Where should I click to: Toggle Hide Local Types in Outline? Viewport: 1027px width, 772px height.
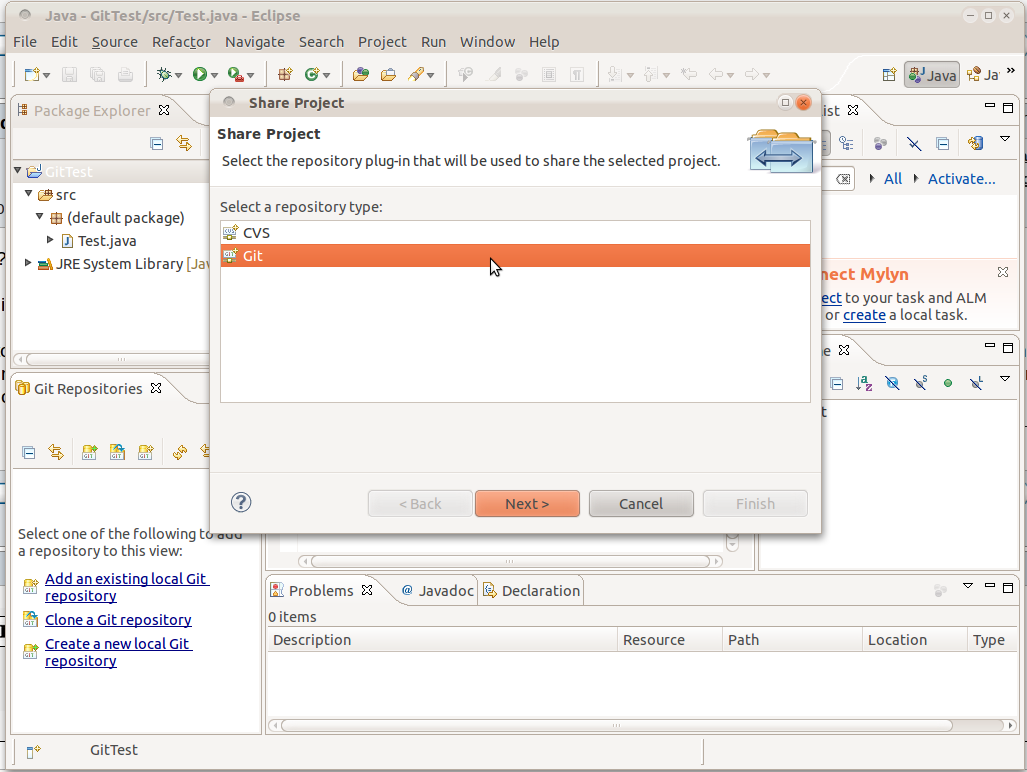(976, 383)
